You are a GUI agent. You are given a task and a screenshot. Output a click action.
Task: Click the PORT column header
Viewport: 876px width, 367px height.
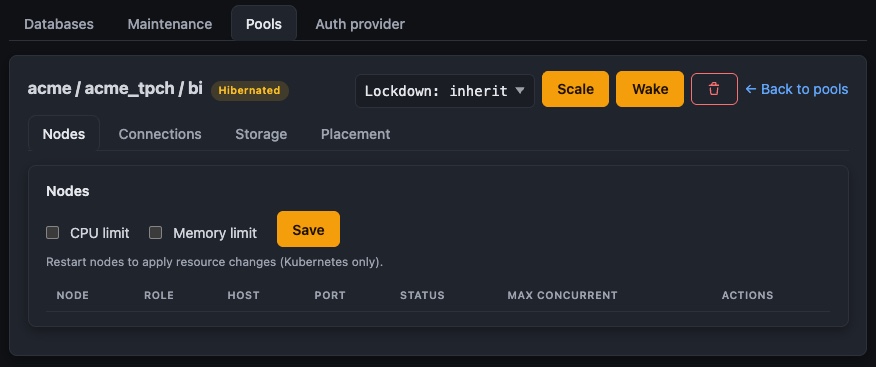click(330, 295)
